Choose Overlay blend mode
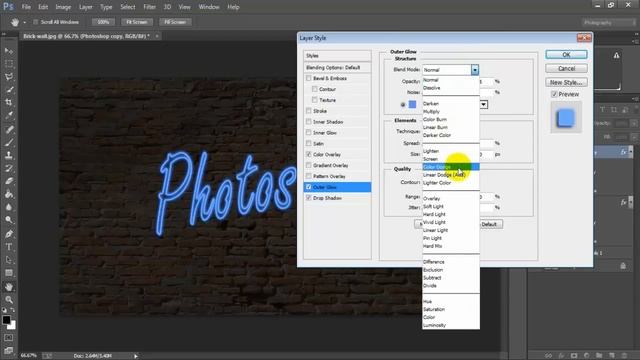The image size is (640, 360). click(451, 198)
